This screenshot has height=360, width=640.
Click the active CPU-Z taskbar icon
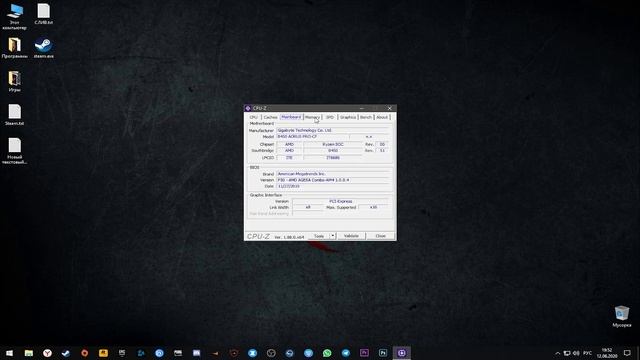tap(402, 353)
